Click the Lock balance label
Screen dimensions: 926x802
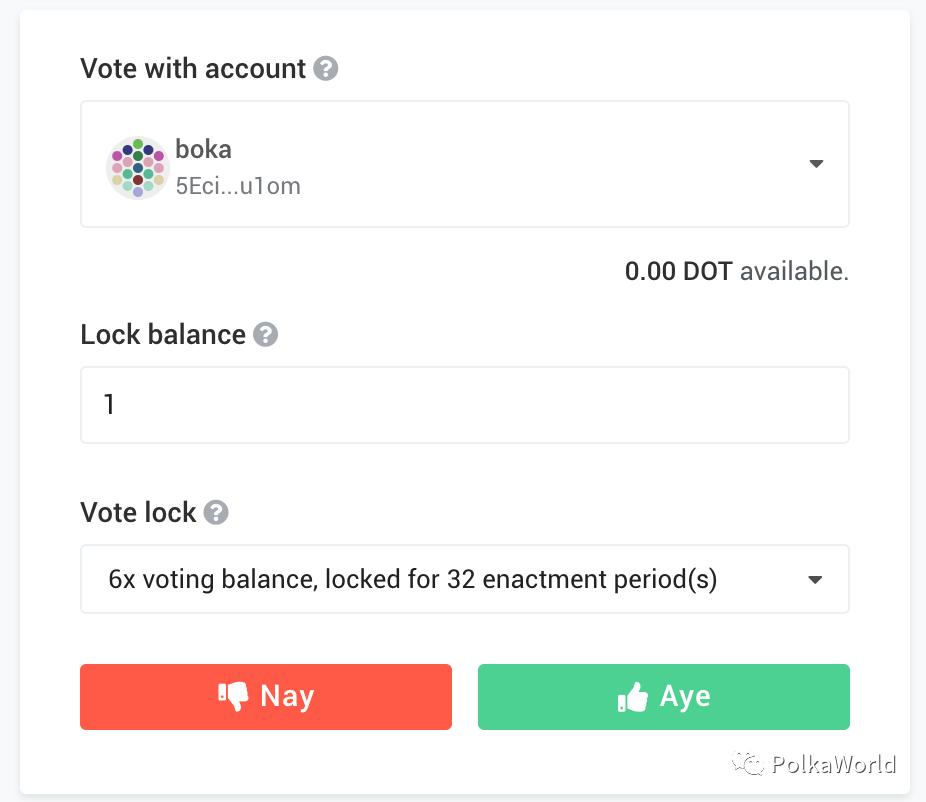(163, 335)
